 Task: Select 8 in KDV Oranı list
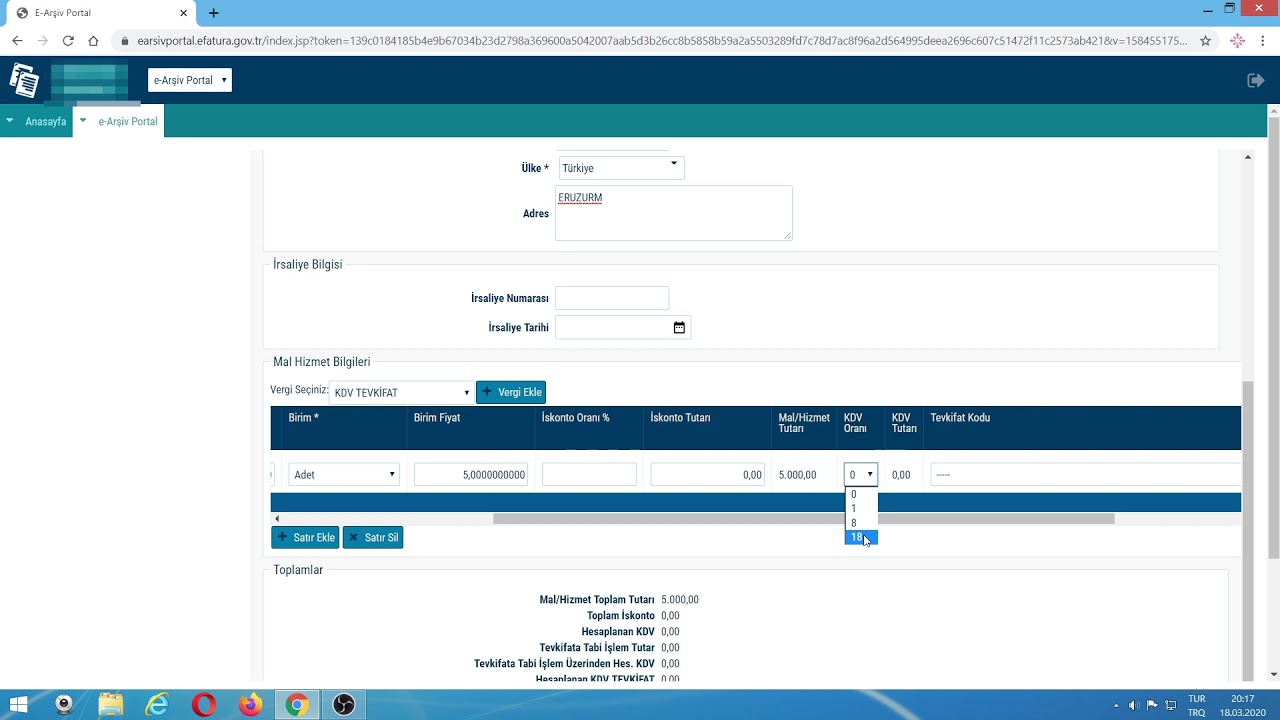pos(860,523)
